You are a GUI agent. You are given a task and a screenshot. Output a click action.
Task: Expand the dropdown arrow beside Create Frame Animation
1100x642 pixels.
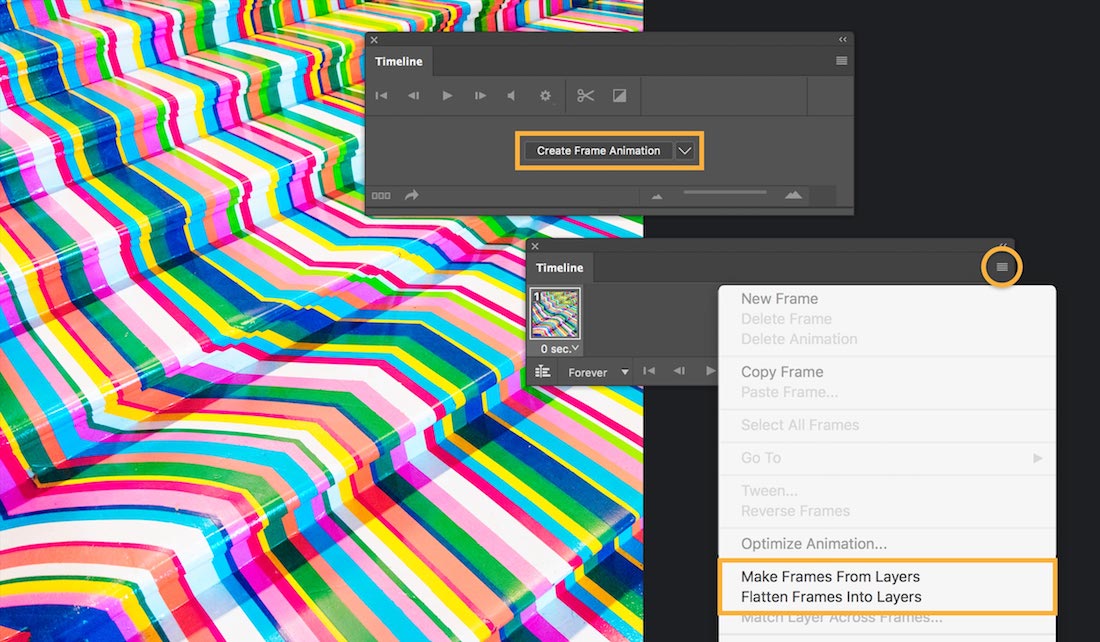(x=685, y=150)
